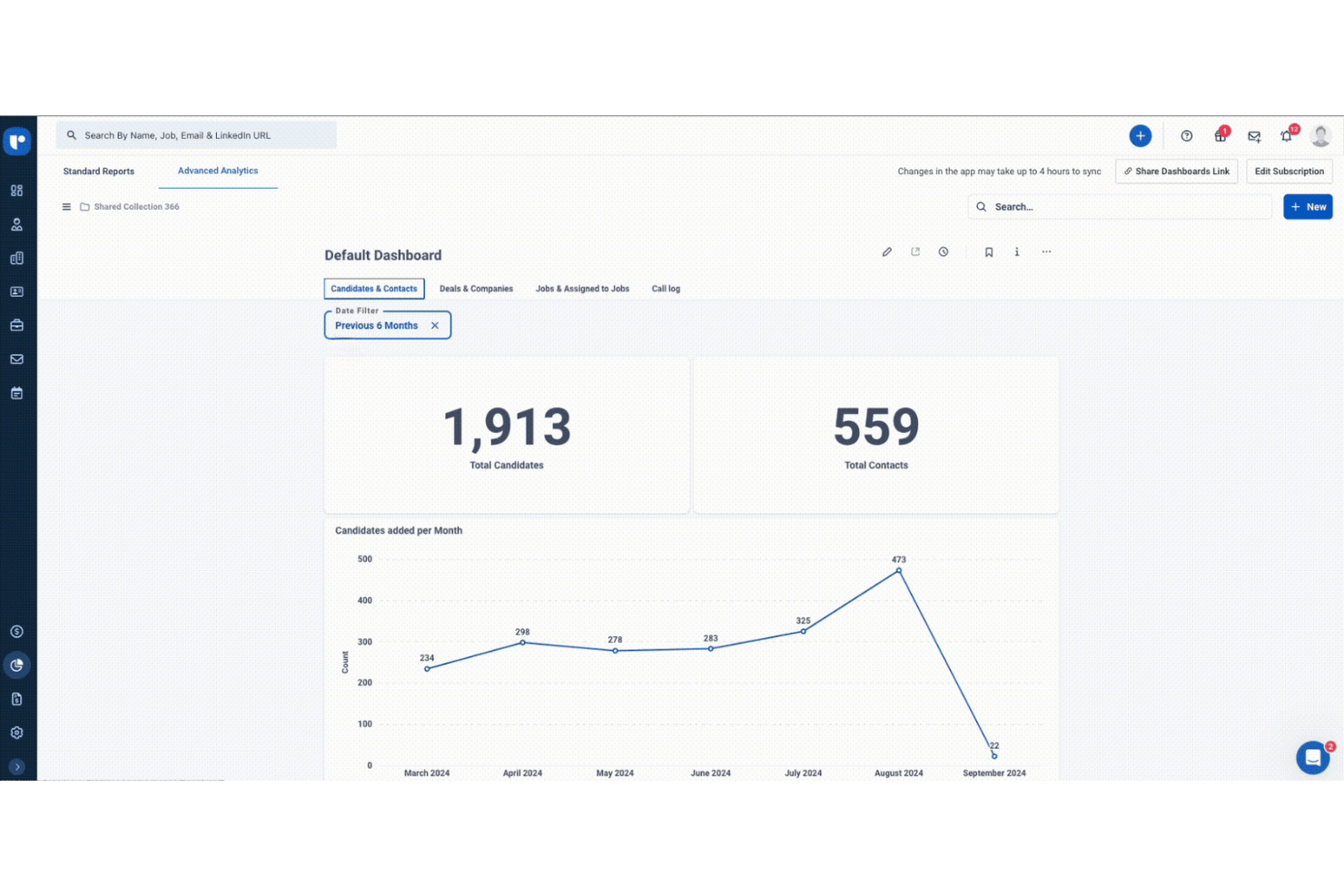Click the 559 Total Contacts card

point(876,436)
